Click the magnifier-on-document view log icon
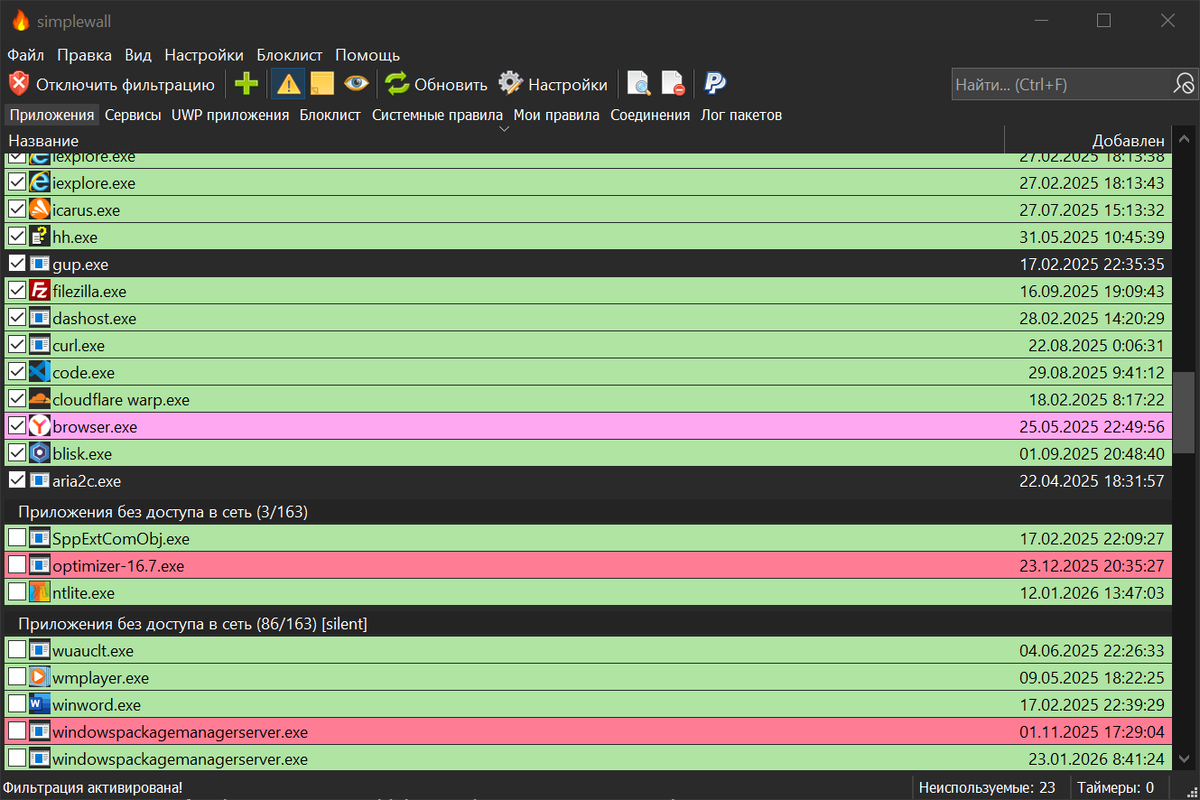 tap(638, 84)
